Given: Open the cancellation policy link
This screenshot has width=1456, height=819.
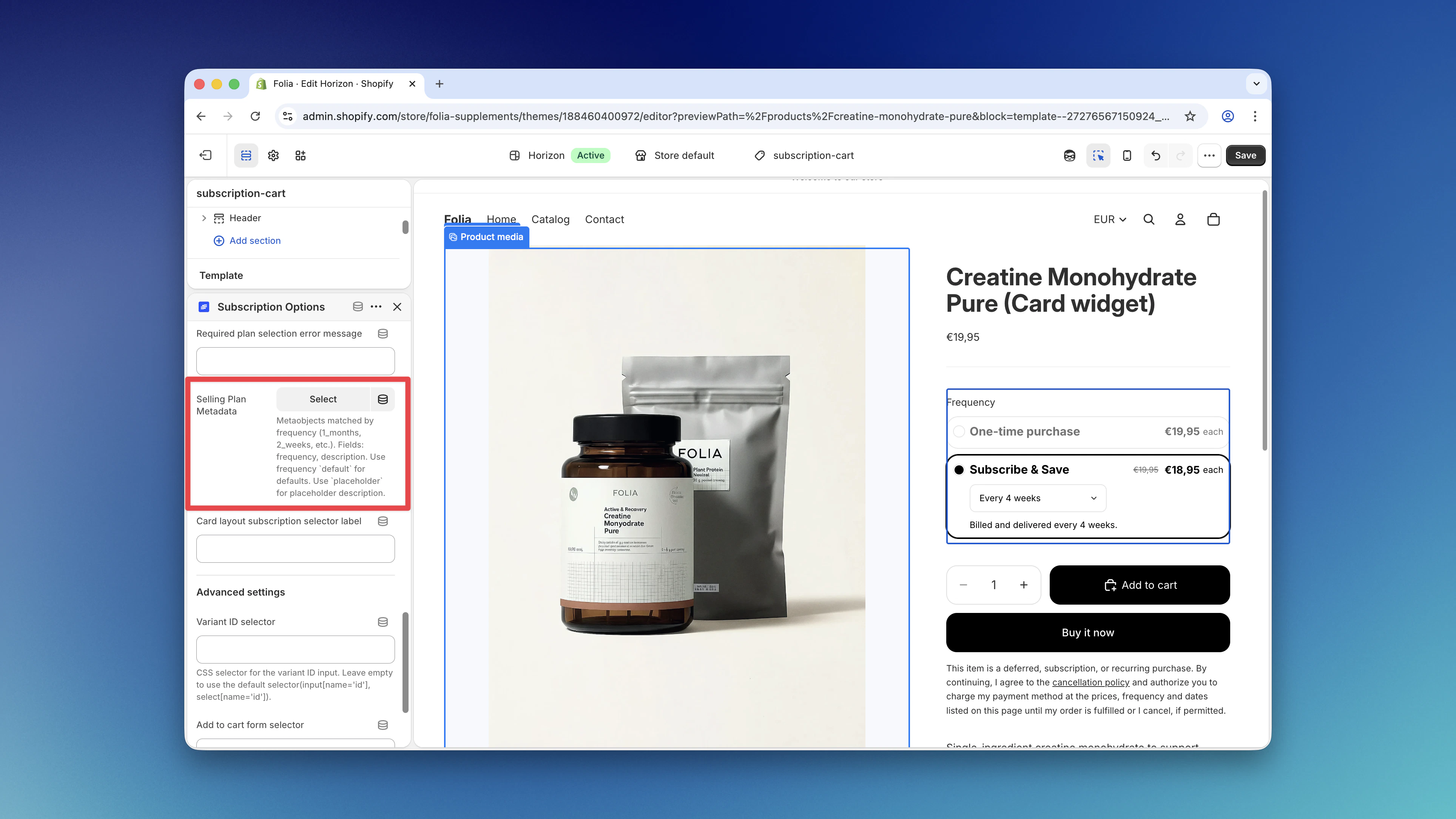Looking at the screenshot, I should [x=1090, y=682].
